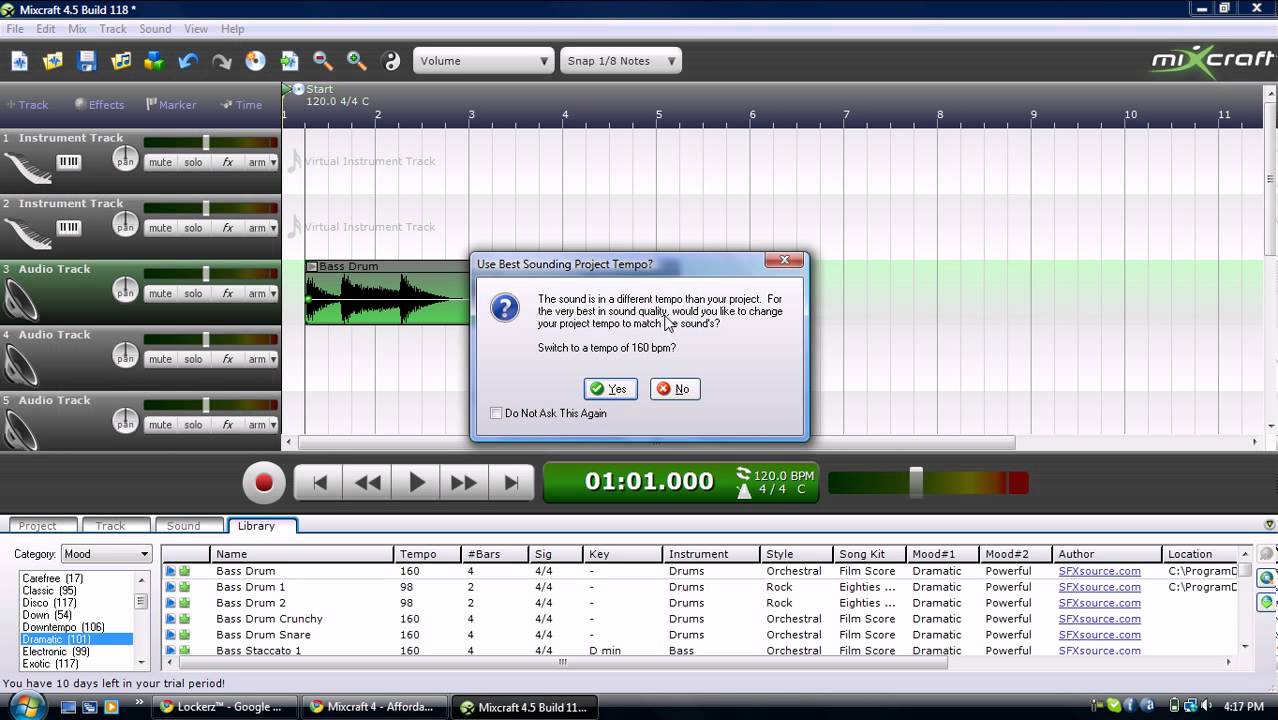Click the Open Project folder icon
The width and height of the screenshot is (1278, 720).
[x=53, y=61]
